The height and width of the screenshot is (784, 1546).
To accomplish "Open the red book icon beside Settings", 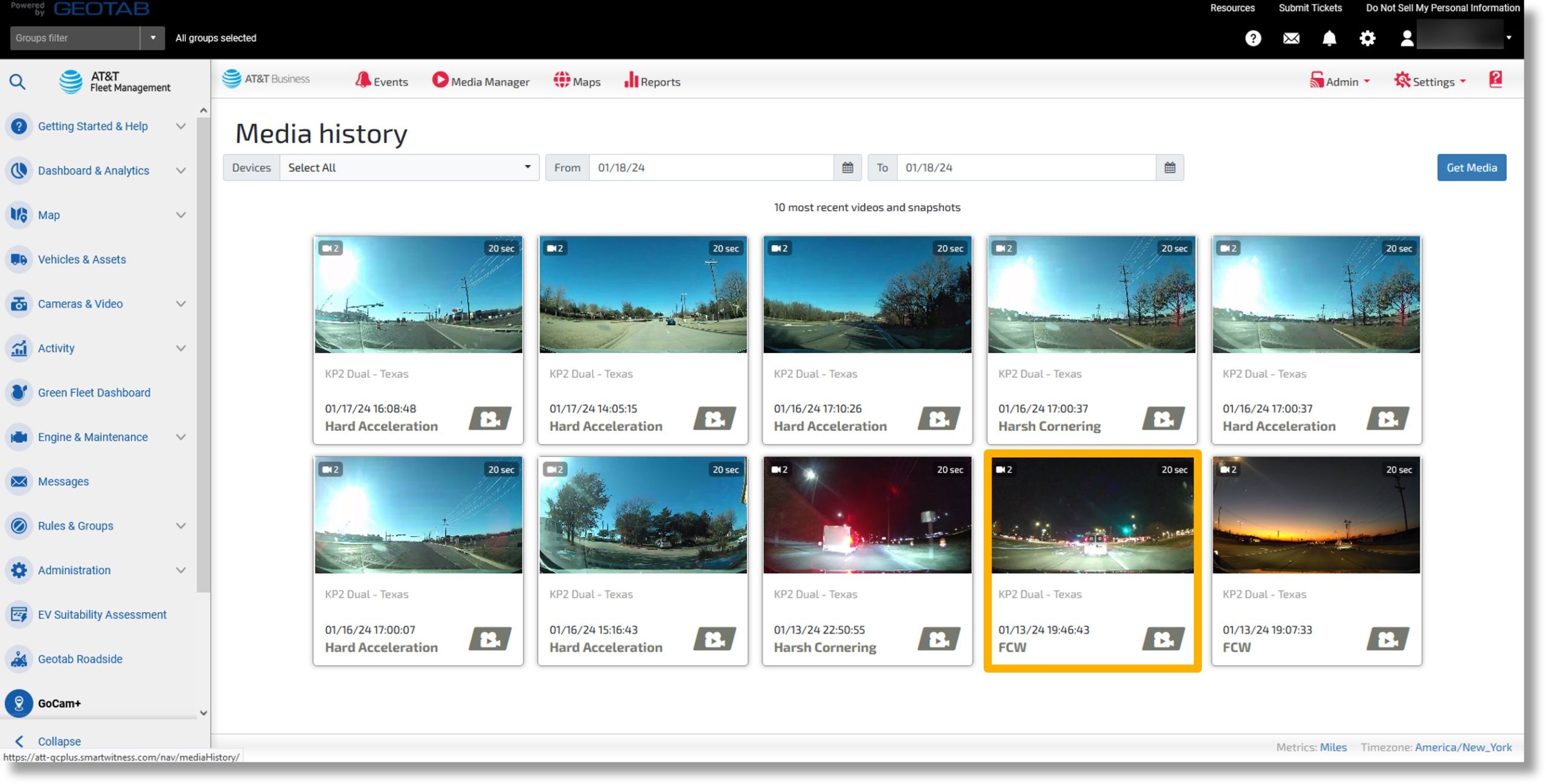I will (x=1495, y=79).
